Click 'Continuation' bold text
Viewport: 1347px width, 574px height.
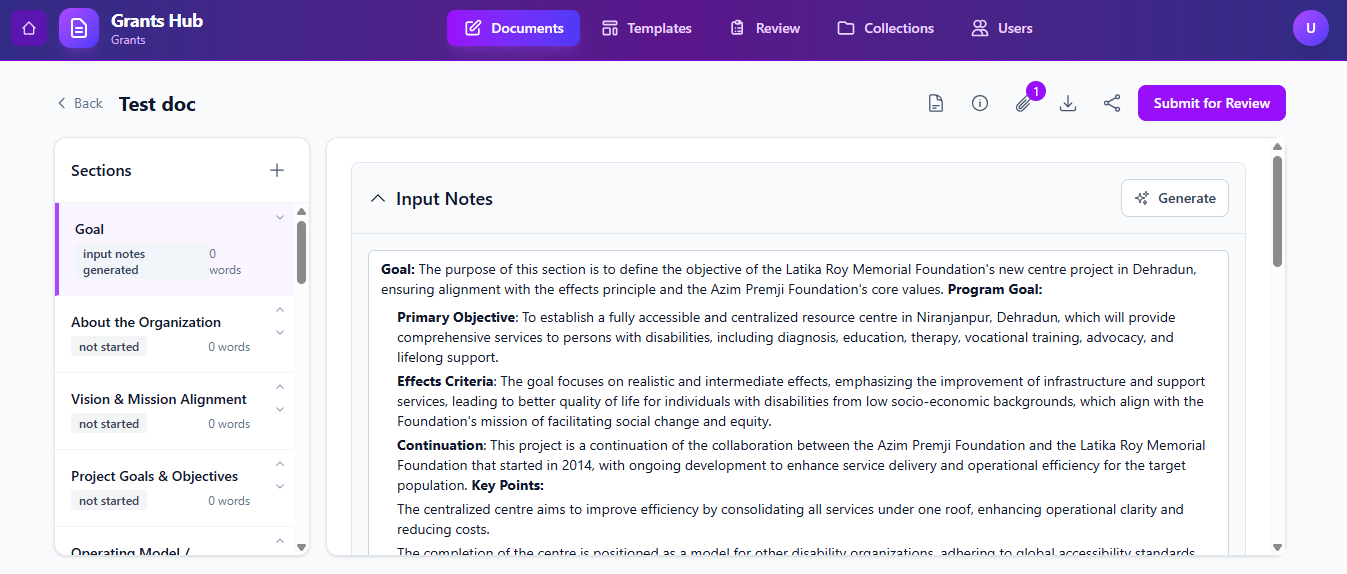coord(441,445)
